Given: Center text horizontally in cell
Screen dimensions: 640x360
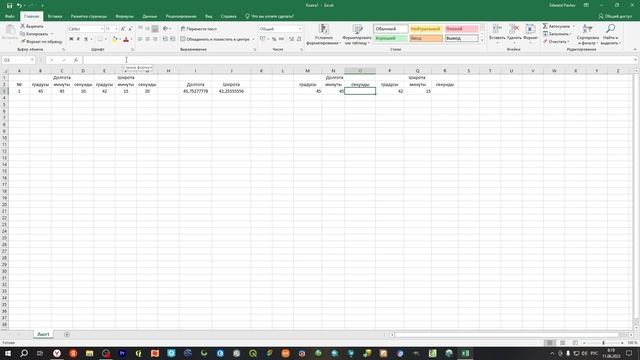Looking at the screenshot, I should click(x=147, y=39).
